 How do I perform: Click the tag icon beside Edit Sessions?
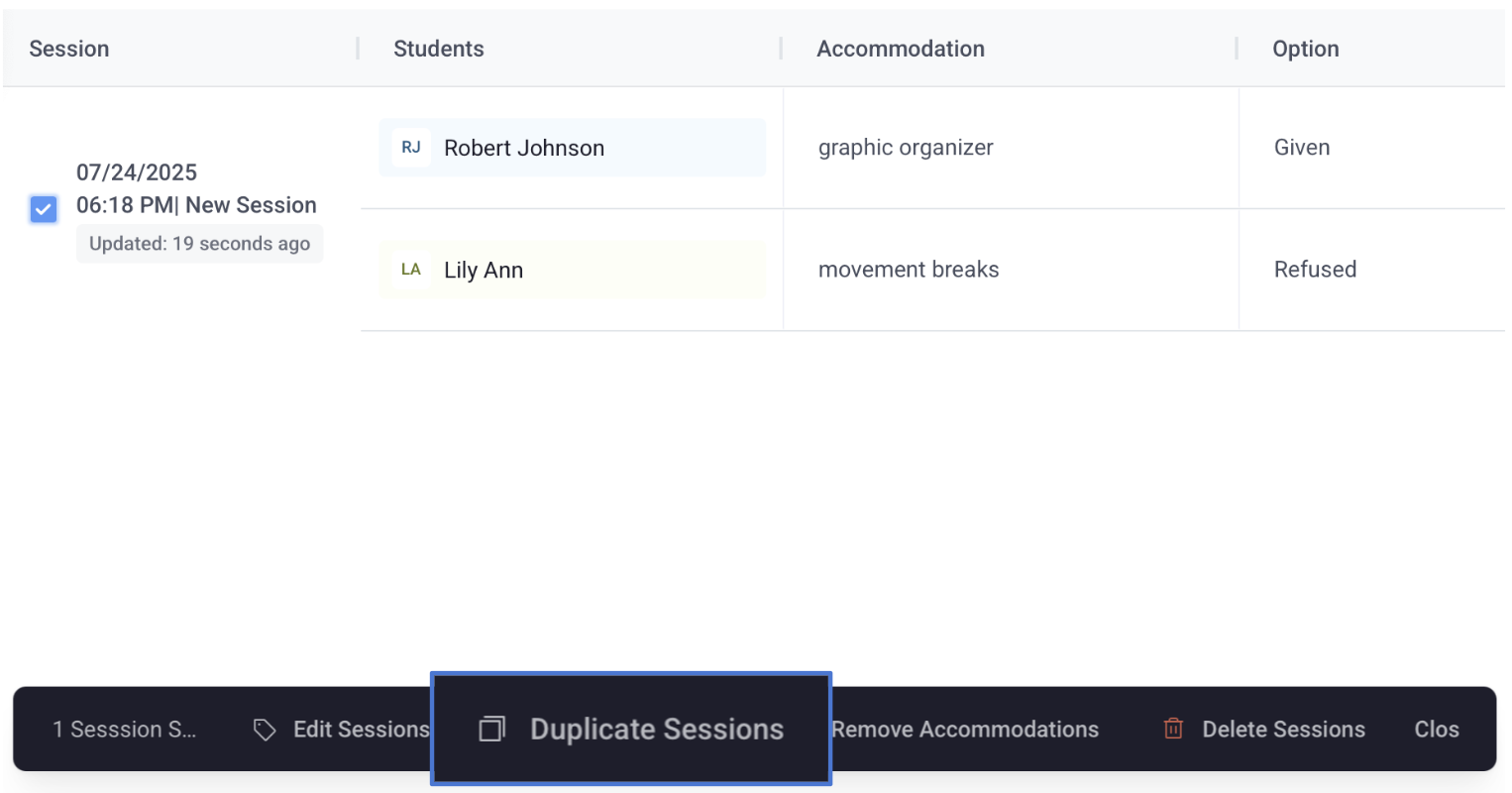(x=265, y=730)
